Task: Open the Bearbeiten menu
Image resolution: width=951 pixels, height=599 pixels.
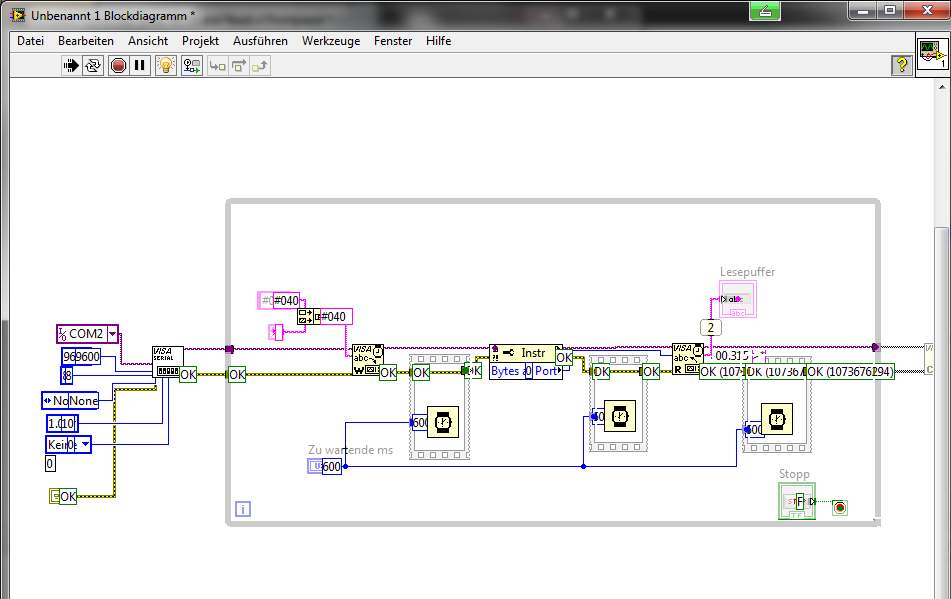Action: tap(86, 41)
